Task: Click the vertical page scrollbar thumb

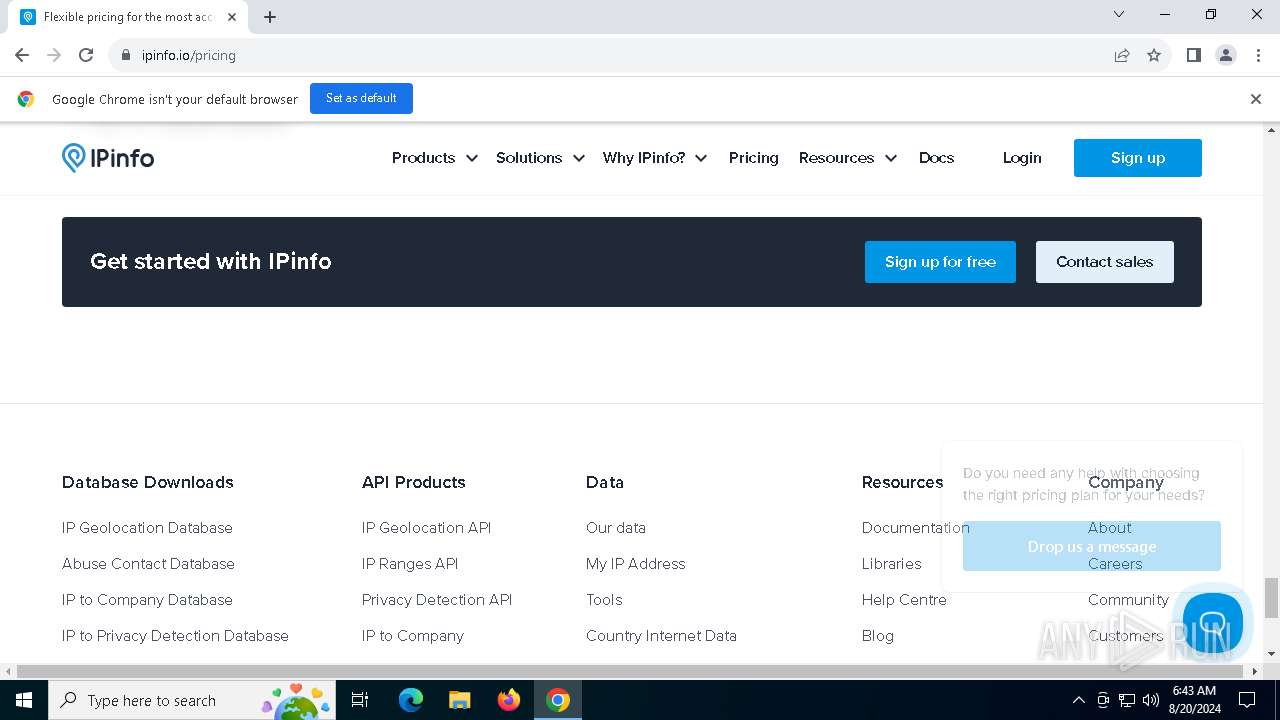Action: click(1272, 598)
